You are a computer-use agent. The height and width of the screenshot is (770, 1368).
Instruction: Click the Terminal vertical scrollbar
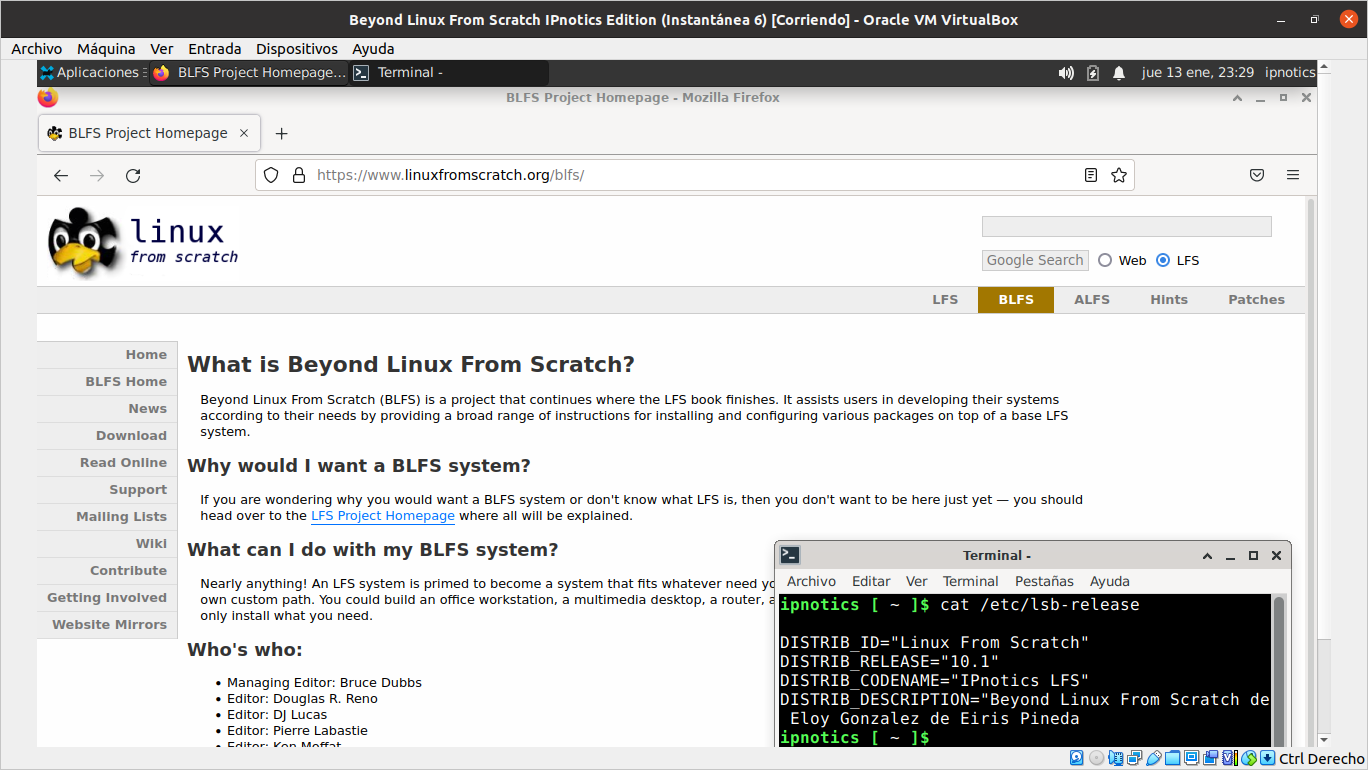click(x=1279, y=670)
